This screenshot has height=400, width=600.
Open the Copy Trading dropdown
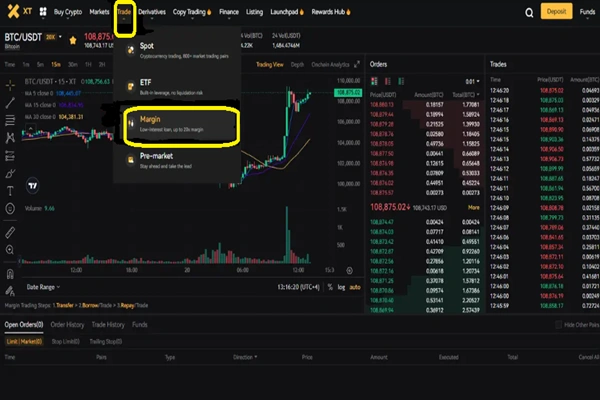pyautogui.click(x=192, y=13)
